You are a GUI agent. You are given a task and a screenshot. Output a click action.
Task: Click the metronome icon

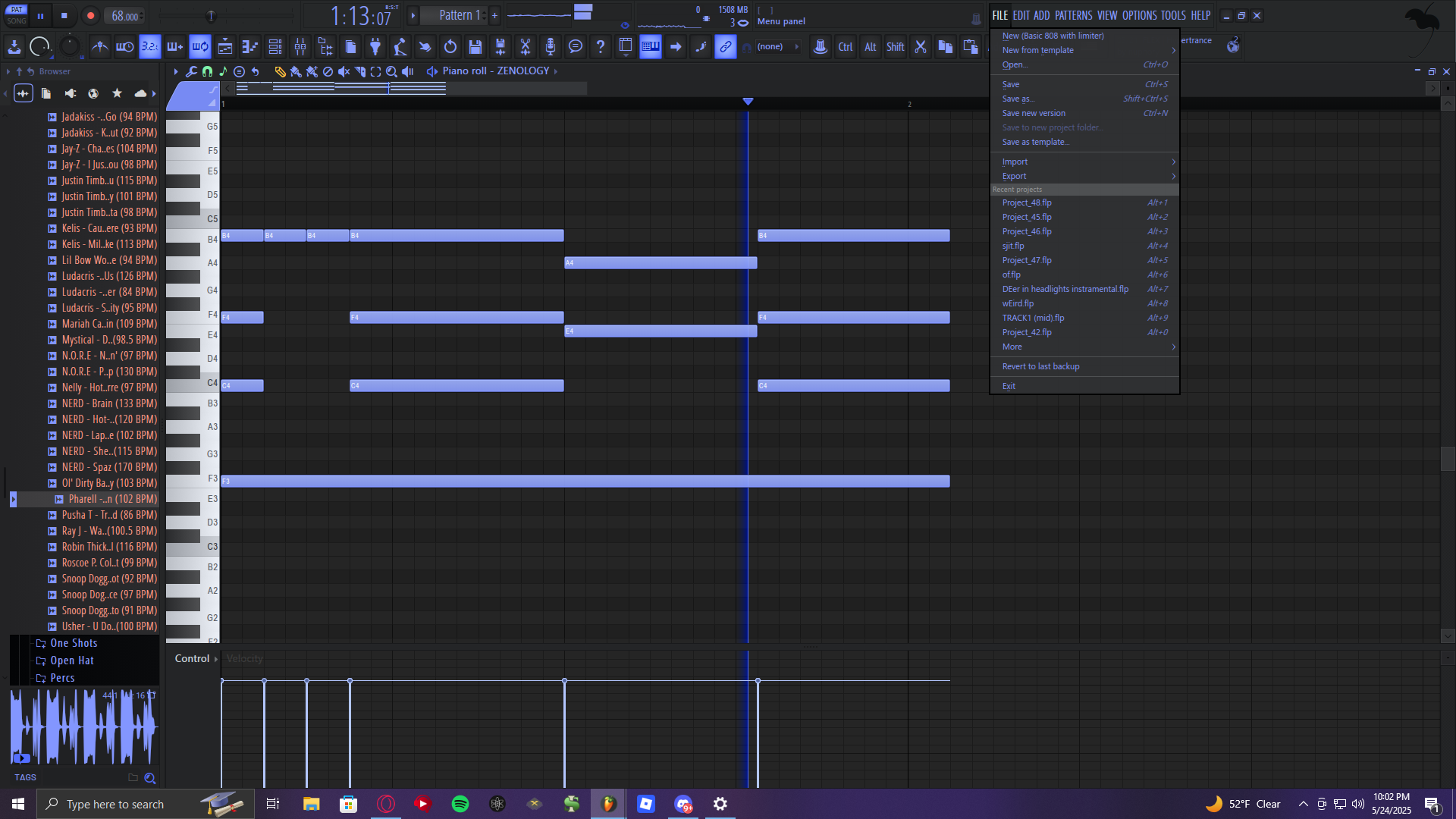[99, 47]
